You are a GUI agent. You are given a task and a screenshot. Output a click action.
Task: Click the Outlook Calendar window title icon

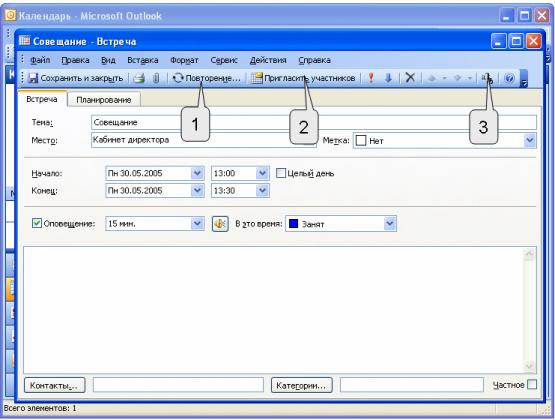(10, 15)
